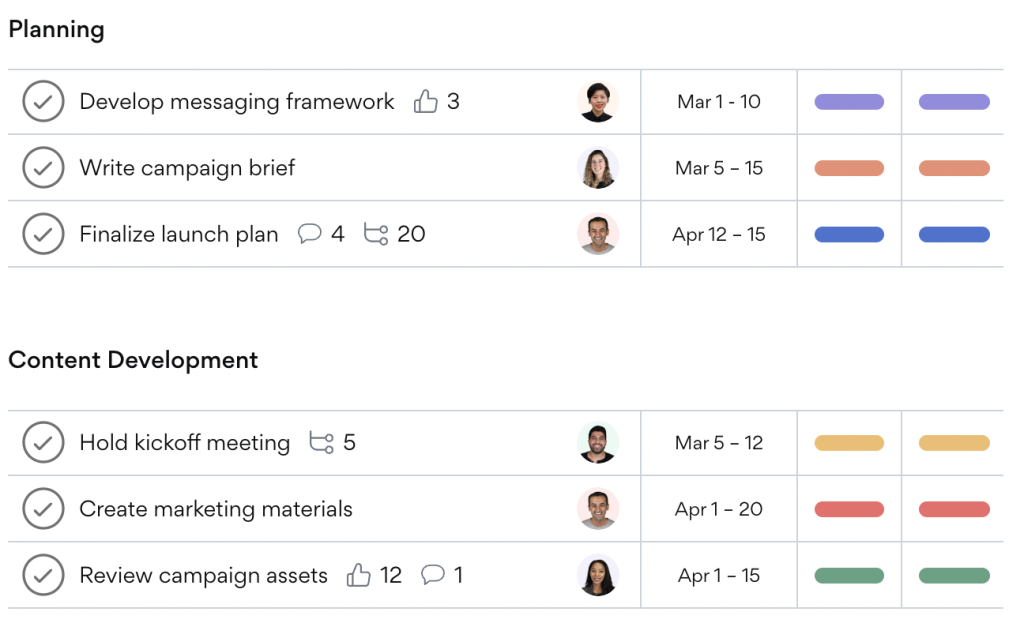This screenshot has width=1024, height=638.
Task: Open the comment icon on Finalize launch plan
Action: (311, 234)
